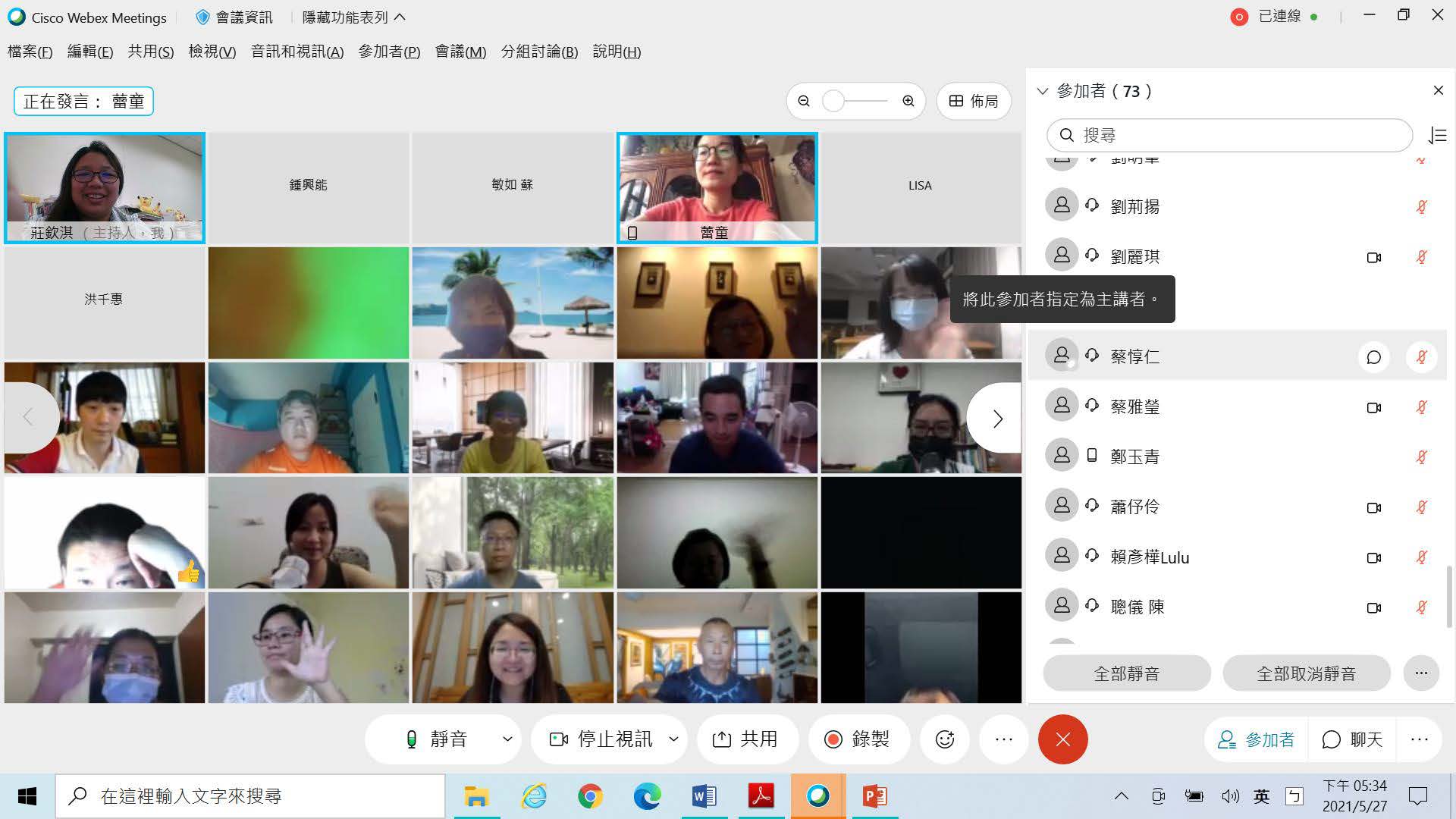This screenshot has width=1456, height=819.
Task: Click the video zoom slider handle
Action: click(x=833, y=101)
